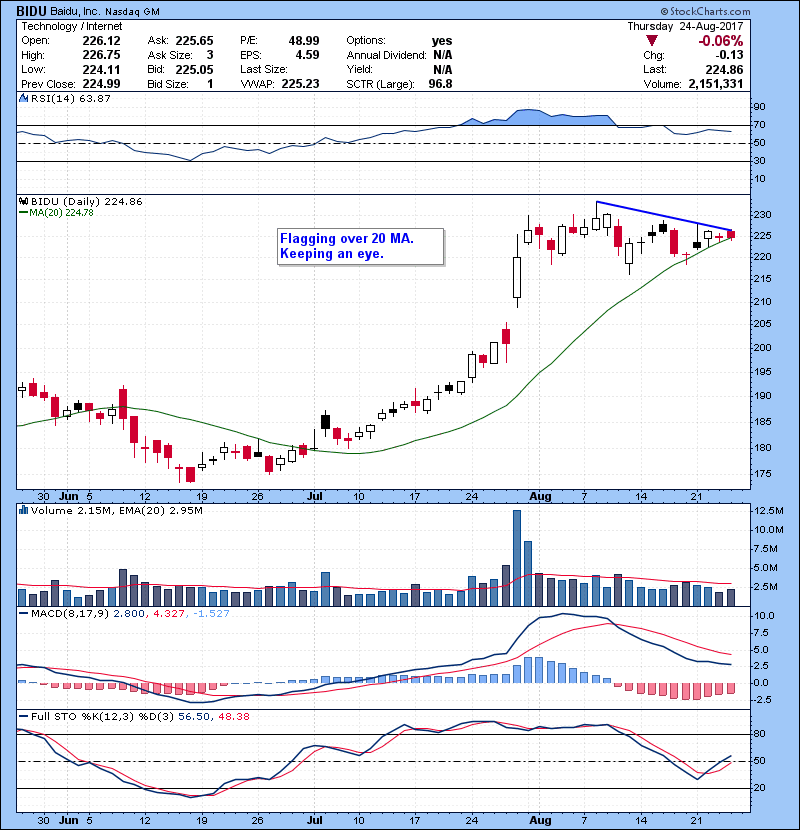Image resolution: width=800 pixels, height=830 pixels.
Task: Click the Jun label on bottom date axis
Action: click(69, 820)
